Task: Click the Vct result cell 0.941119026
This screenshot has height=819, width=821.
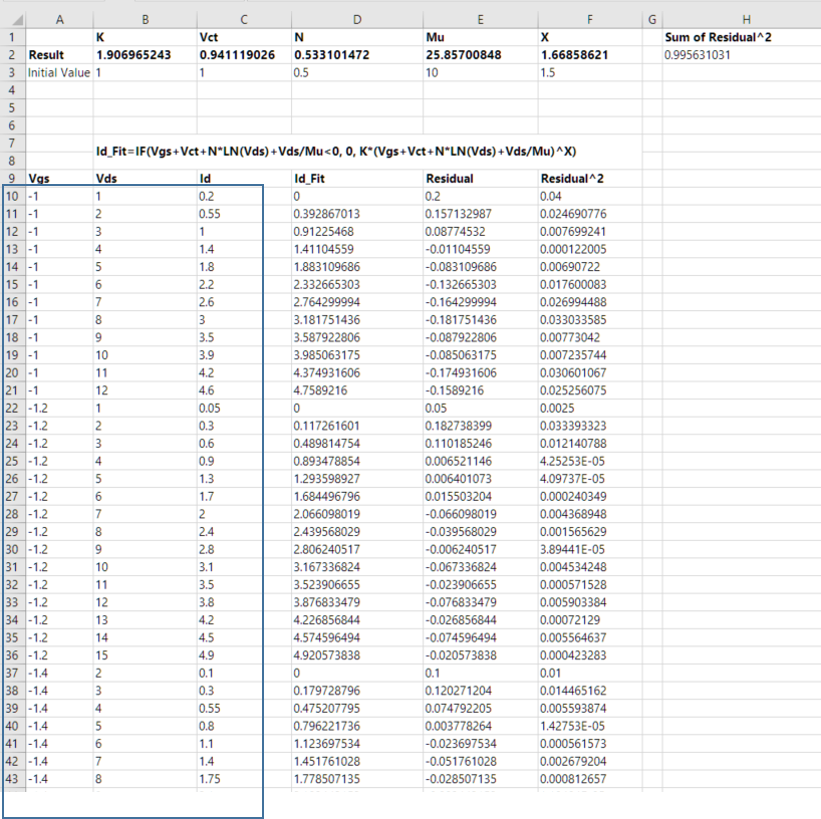Action: click(x=244, y=55)
